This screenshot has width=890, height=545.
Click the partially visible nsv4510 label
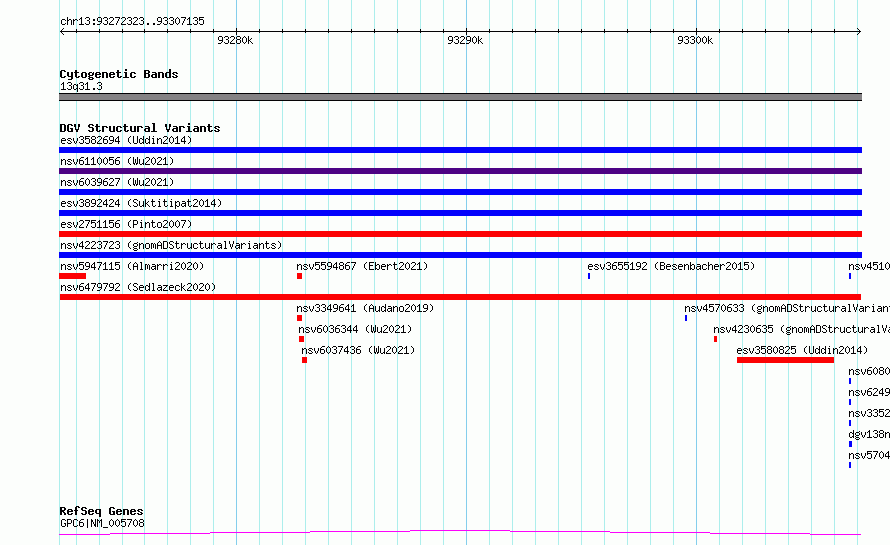[x=869, y=266]
